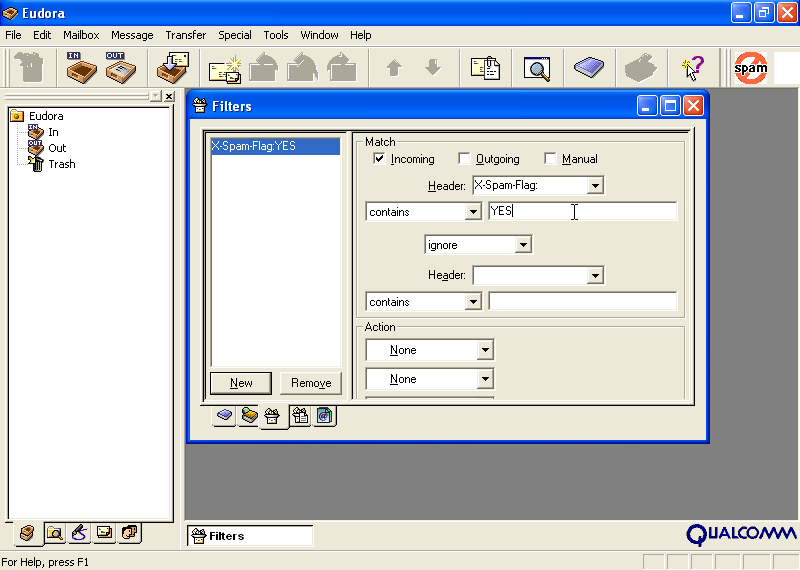The height and width of the screenshot is (570, 800).
Task: Open the Special menu
Action: [x=235, y=35]
